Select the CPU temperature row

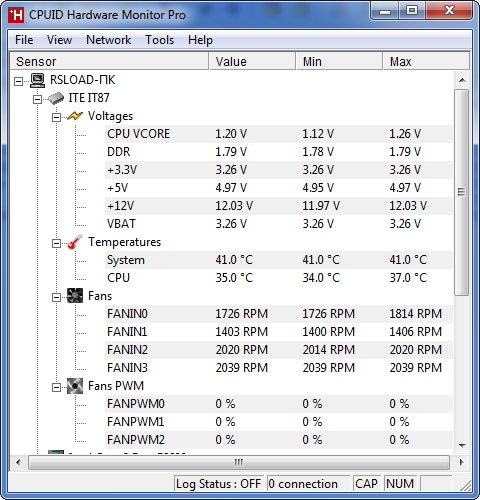(x=279, y=278)
